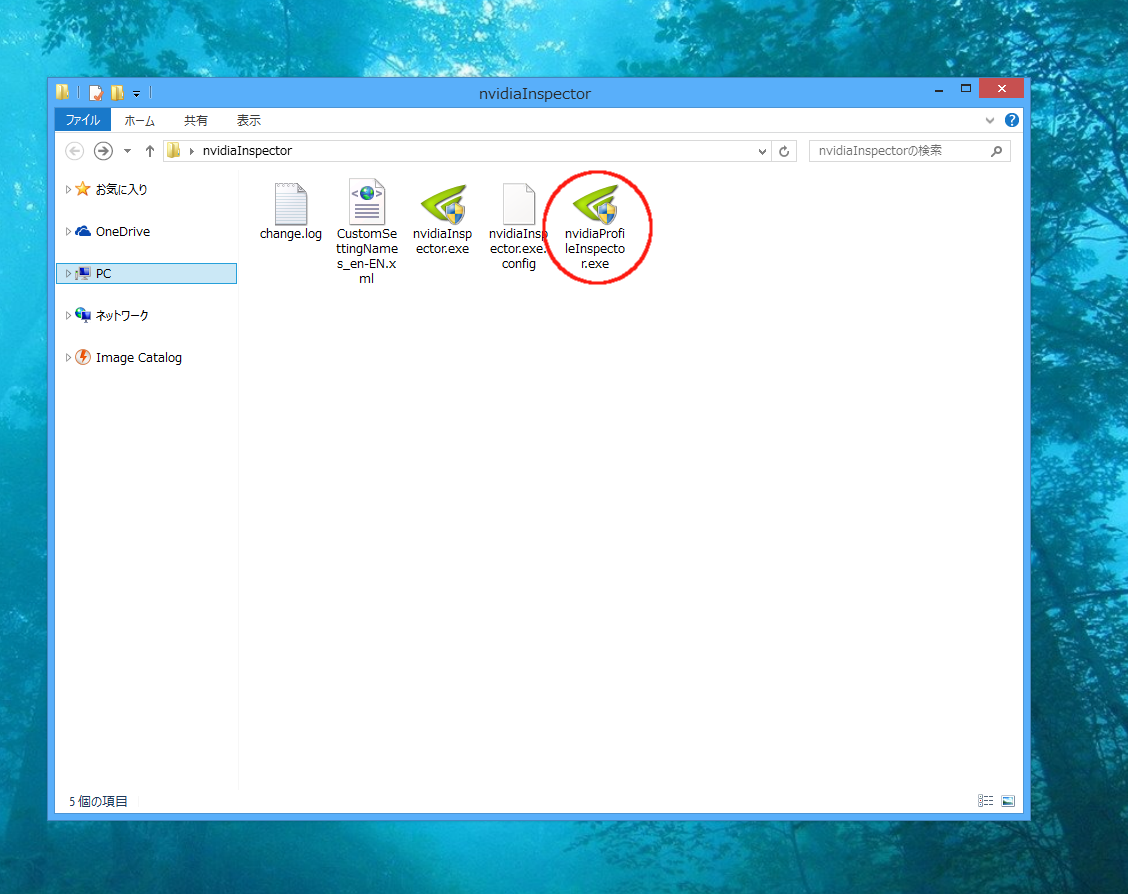The image size is (1128, 894).
Task: Switch to details view in status bar
Action: [986, 801]
